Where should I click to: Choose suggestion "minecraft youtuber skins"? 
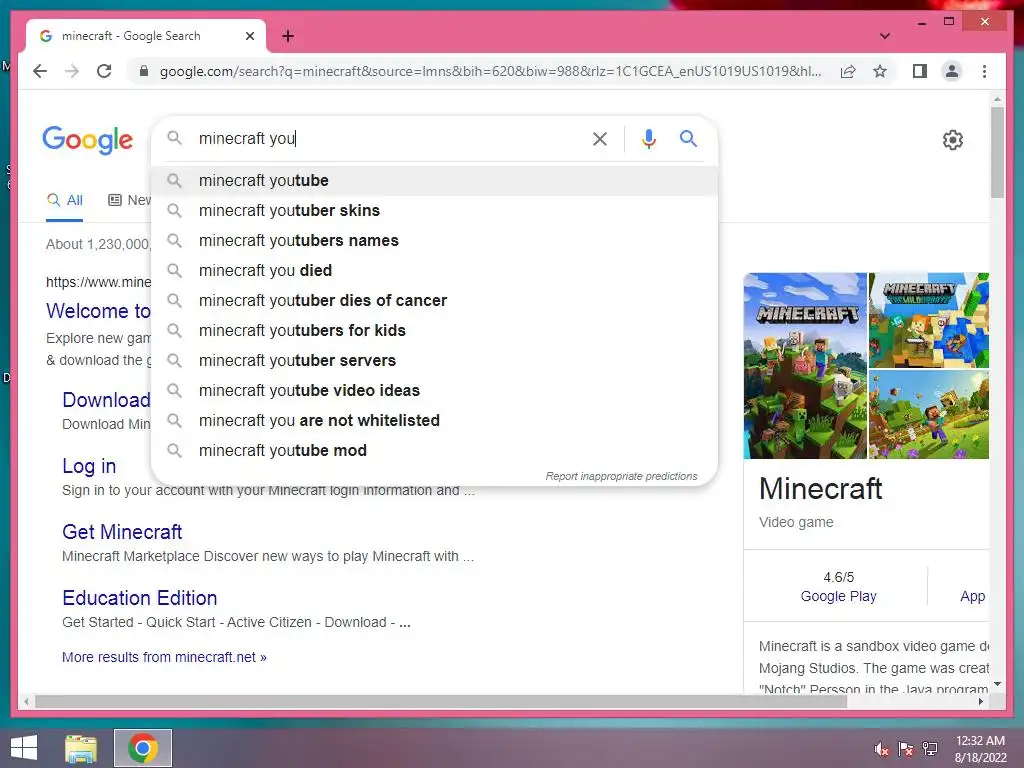pyautogui.click(x=434, y=210)
